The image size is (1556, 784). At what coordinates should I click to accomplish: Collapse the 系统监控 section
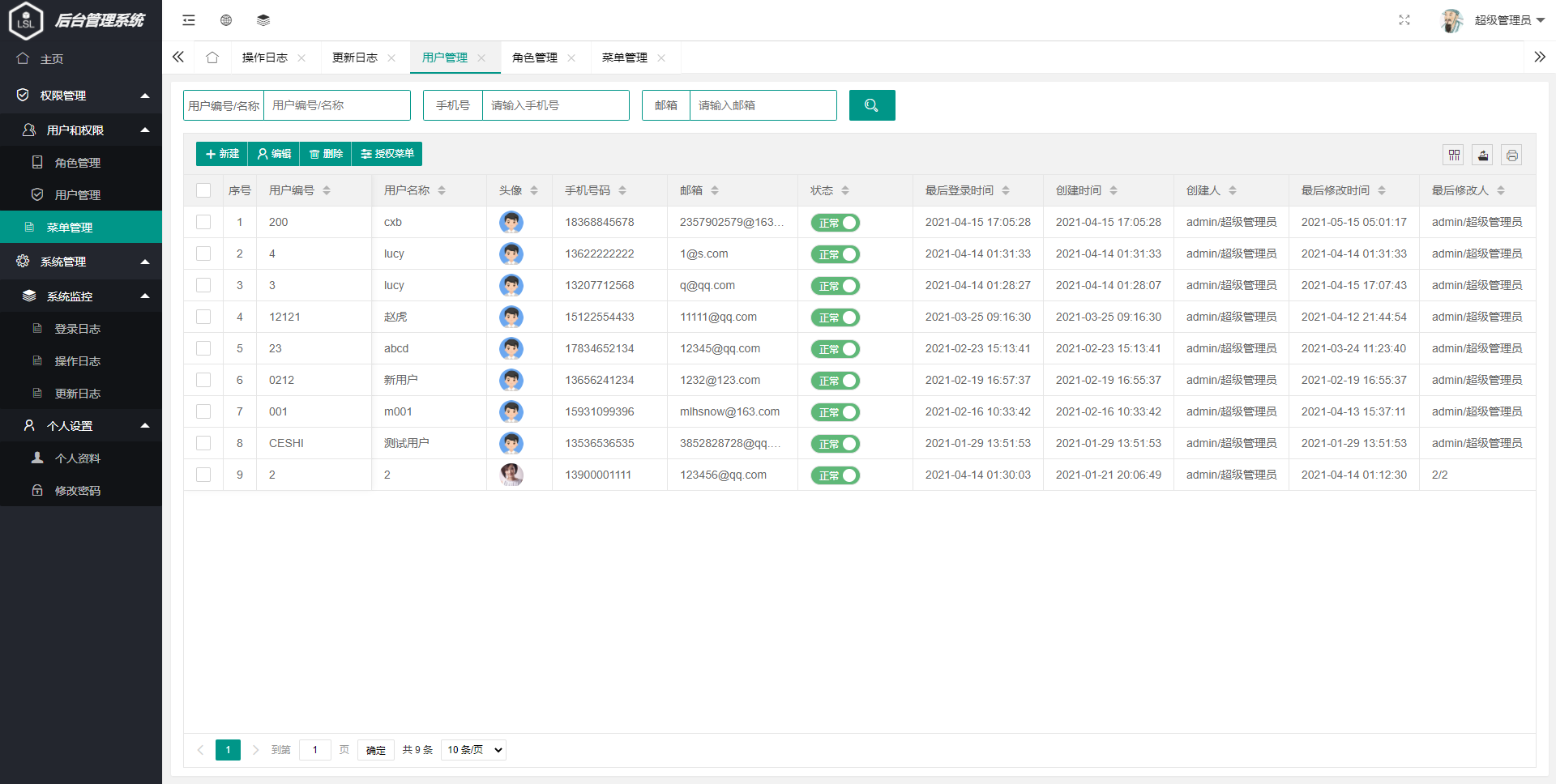[x=81, y=296]
